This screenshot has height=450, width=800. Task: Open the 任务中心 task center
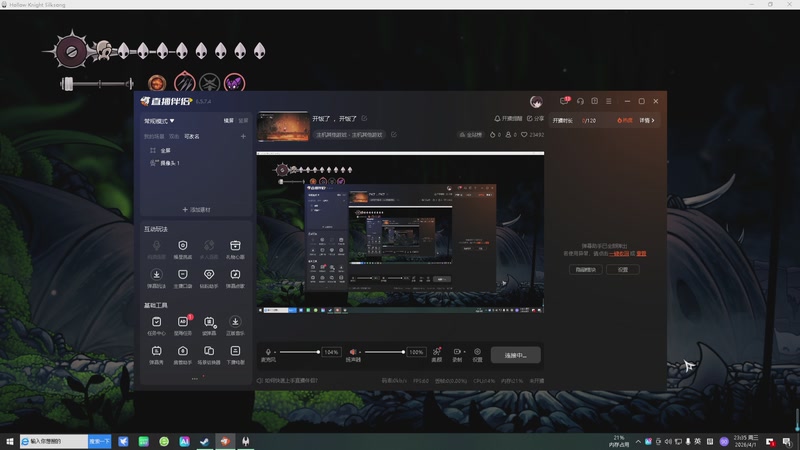pos(157,325)
